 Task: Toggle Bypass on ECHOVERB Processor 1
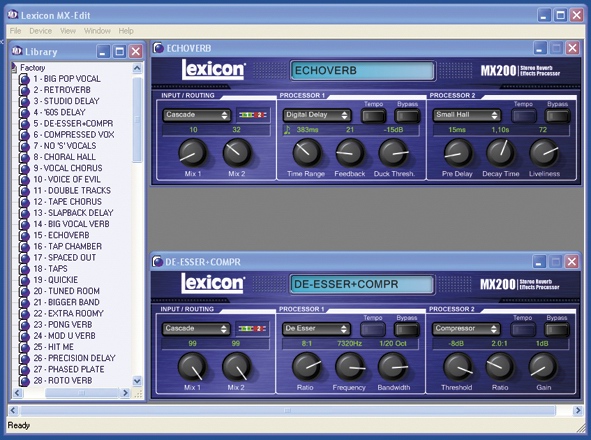[407, 116]
